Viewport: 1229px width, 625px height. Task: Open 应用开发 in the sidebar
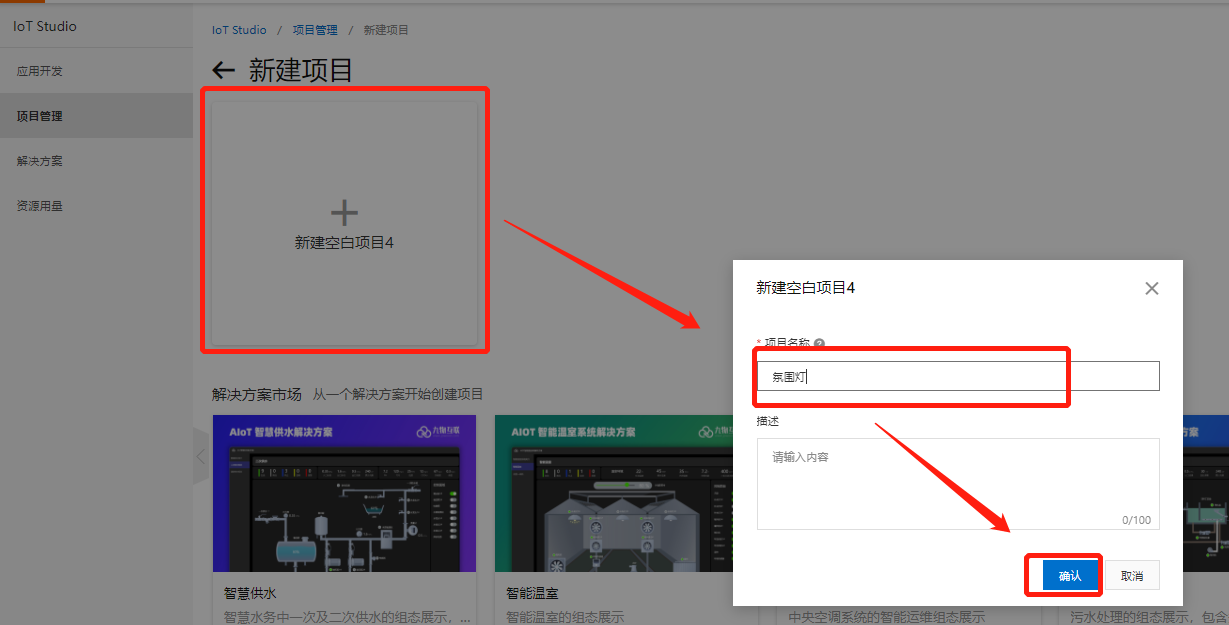[40, 71]
